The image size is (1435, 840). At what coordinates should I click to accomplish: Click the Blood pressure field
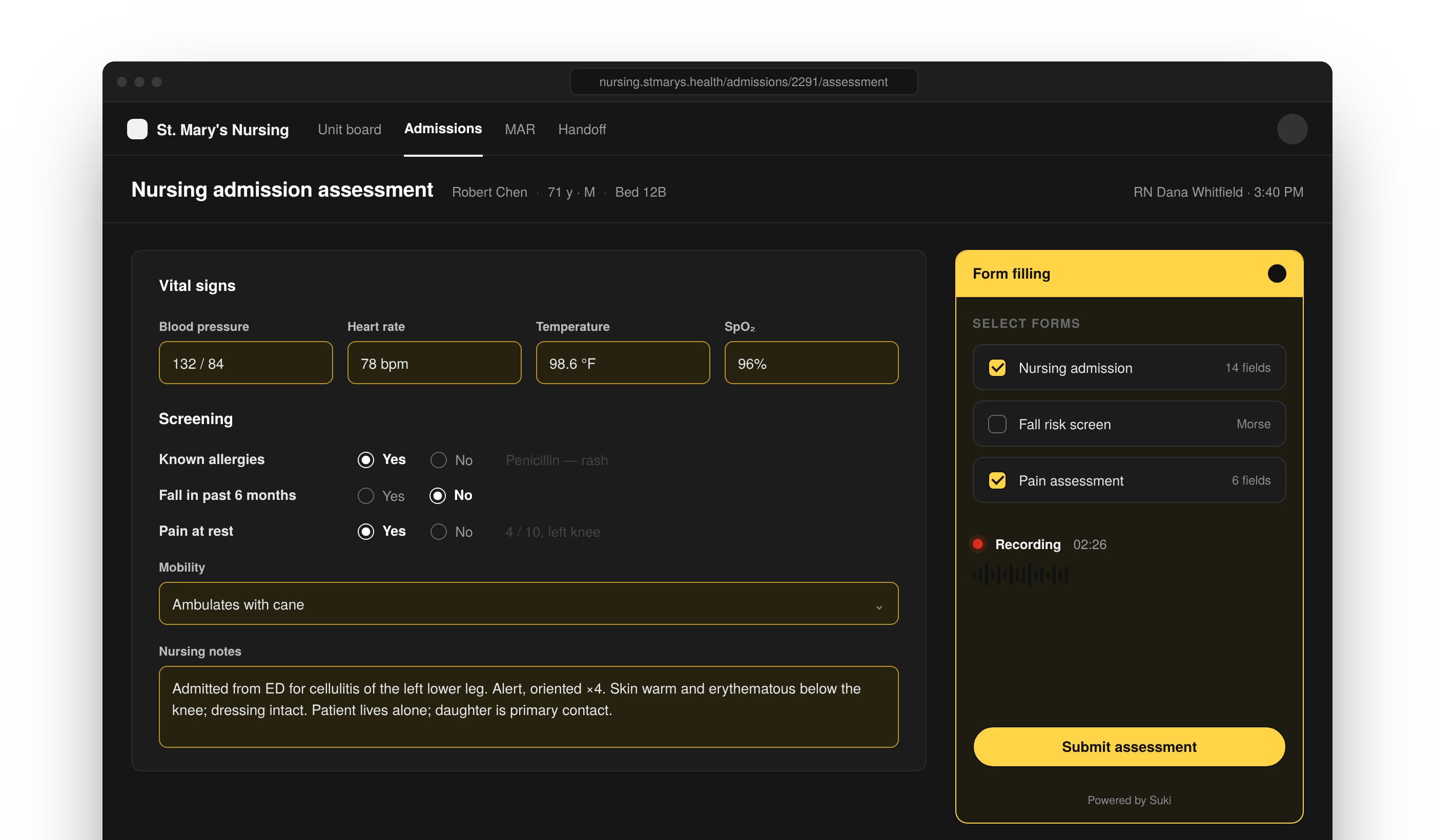[x=246, y=363]
